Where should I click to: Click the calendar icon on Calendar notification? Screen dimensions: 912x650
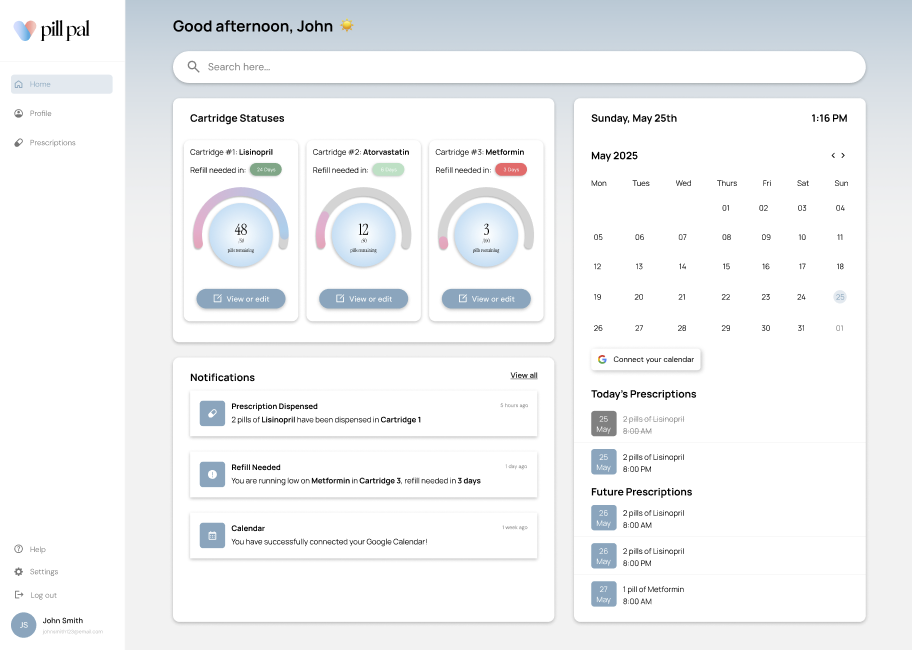tap(212, 535)
